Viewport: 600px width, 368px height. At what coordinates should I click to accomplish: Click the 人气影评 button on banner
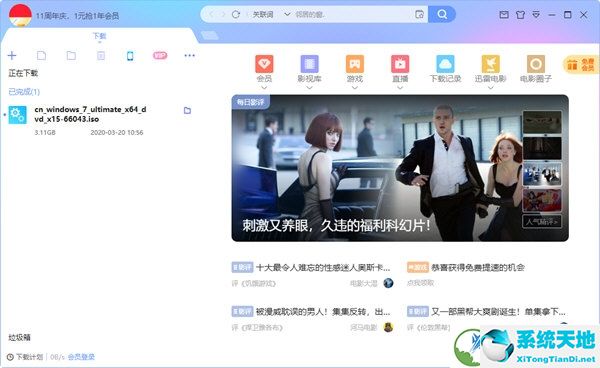542,221
